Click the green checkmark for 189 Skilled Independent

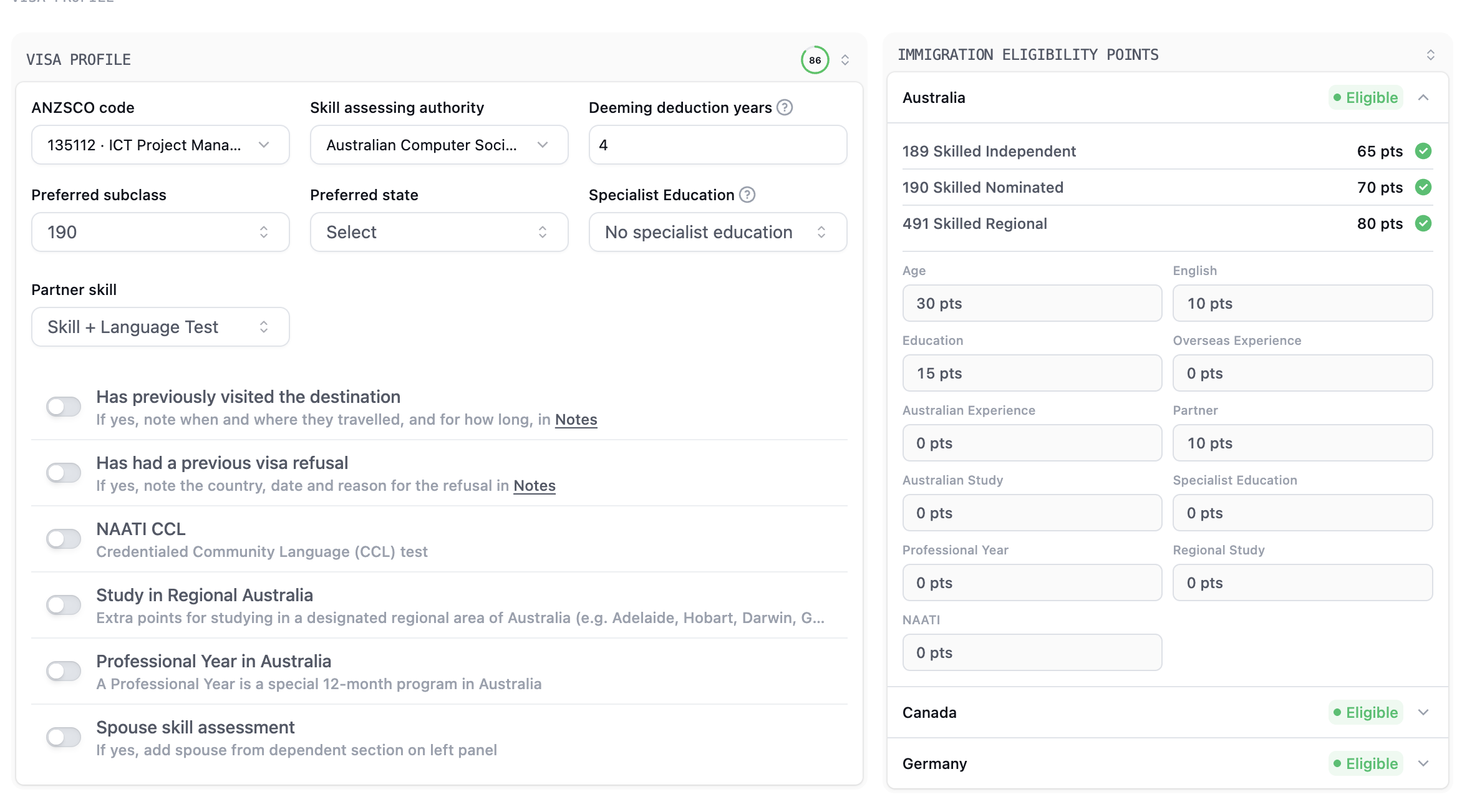click(1423, 151)
